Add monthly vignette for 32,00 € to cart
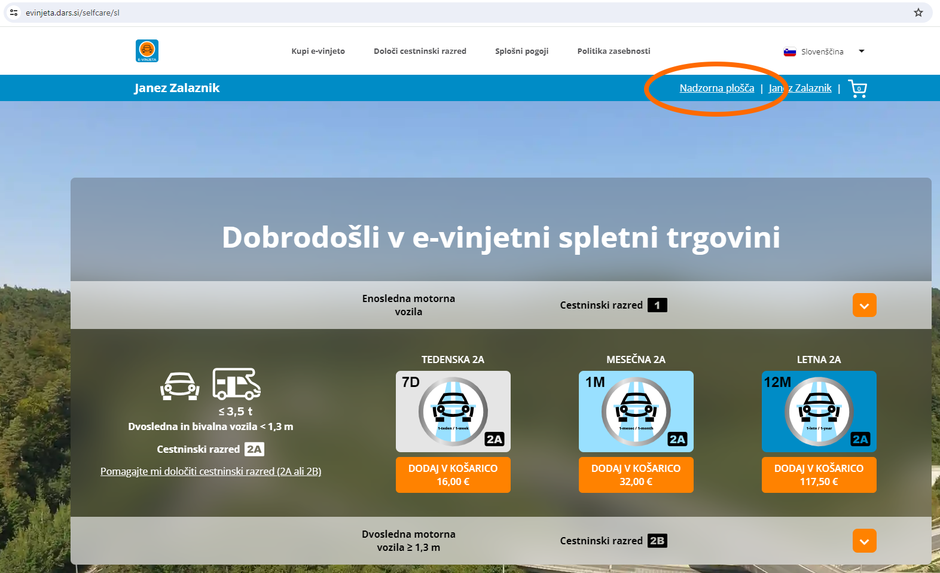Viewport: 940px width, 573px height. [x=635, y=475]
